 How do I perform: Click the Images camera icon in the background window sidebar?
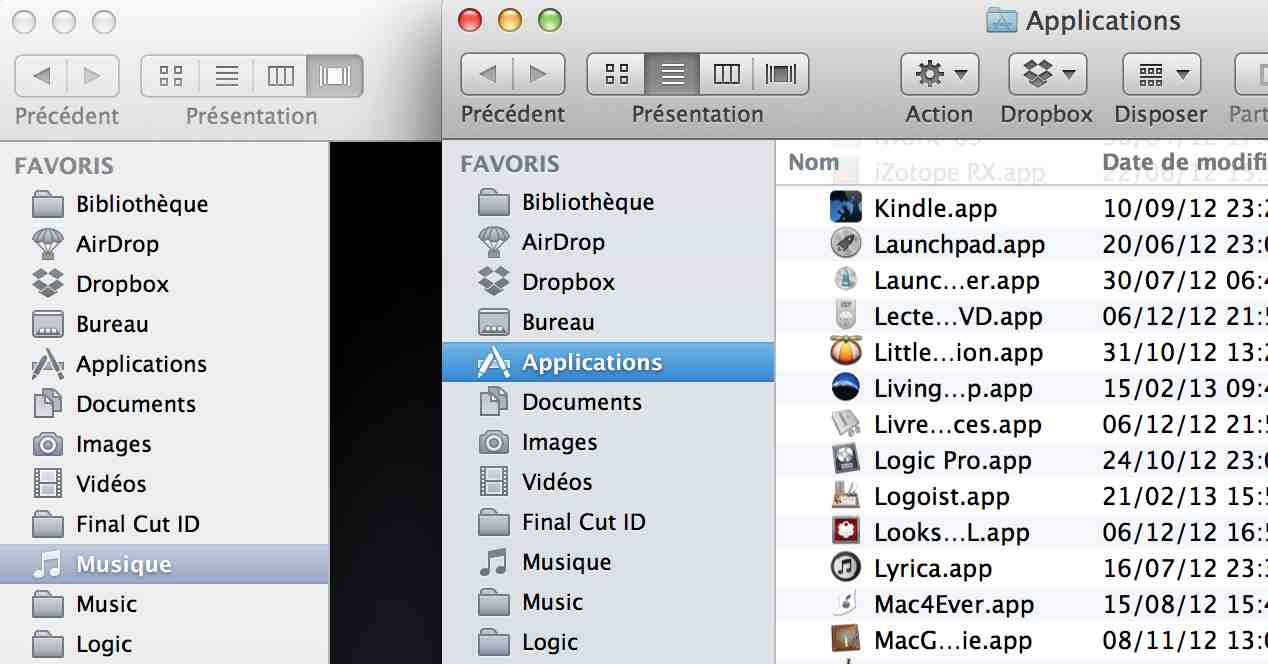(x=48, y=444)
